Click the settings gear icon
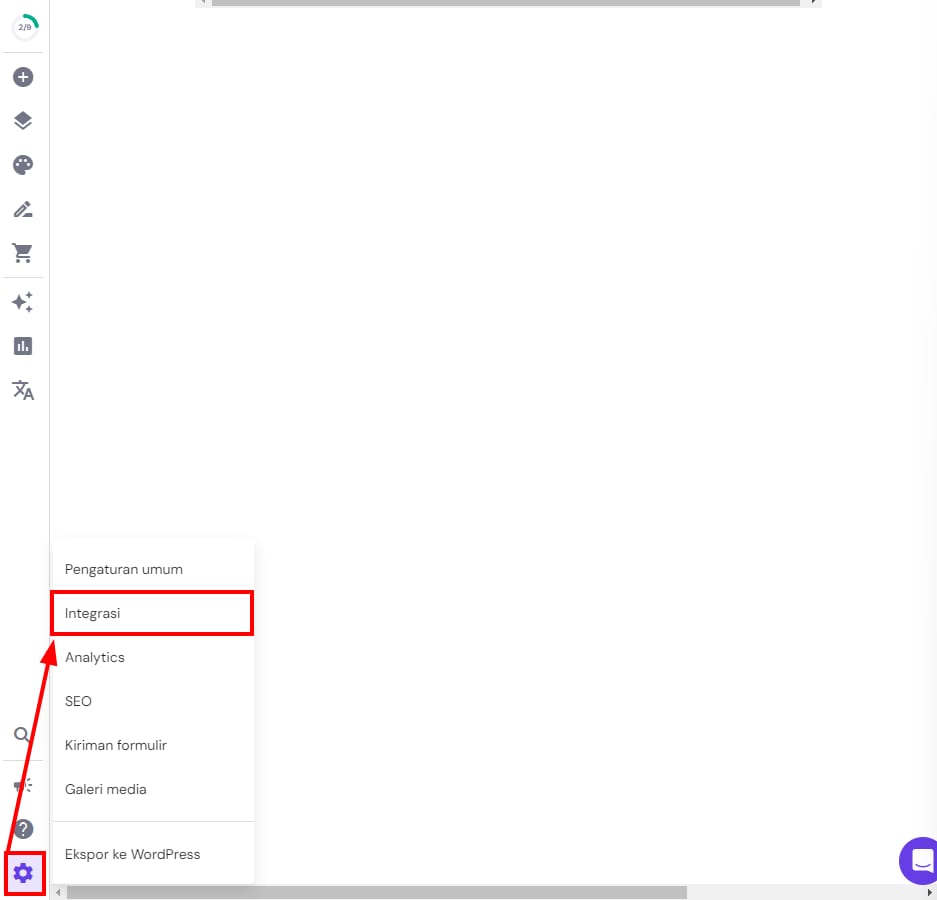937x900 pixels. pyautogui.click(x=23, y=873)
